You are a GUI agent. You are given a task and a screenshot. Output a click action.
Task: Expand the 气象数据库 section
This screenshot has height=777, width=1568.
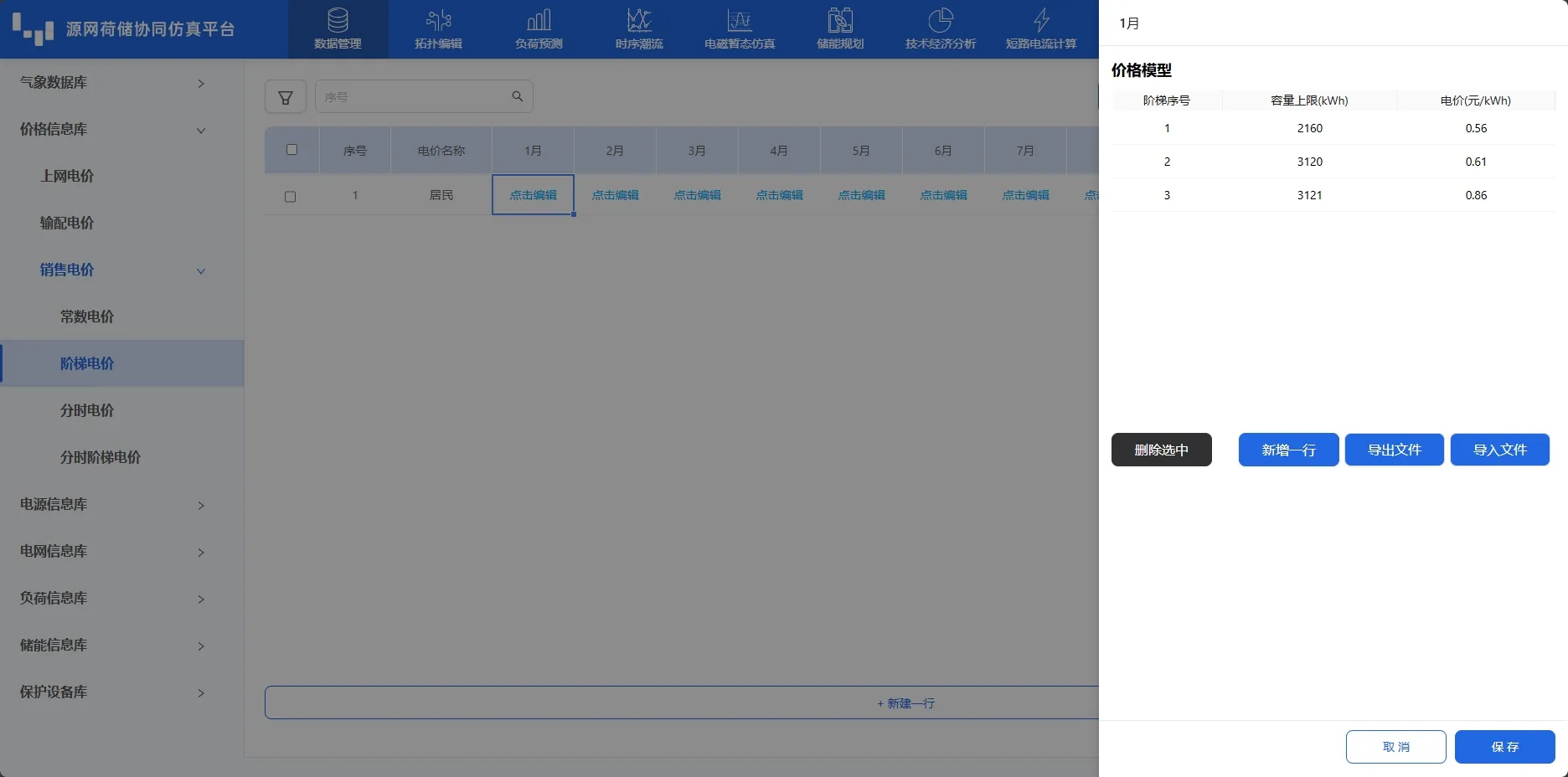(200, 83)
